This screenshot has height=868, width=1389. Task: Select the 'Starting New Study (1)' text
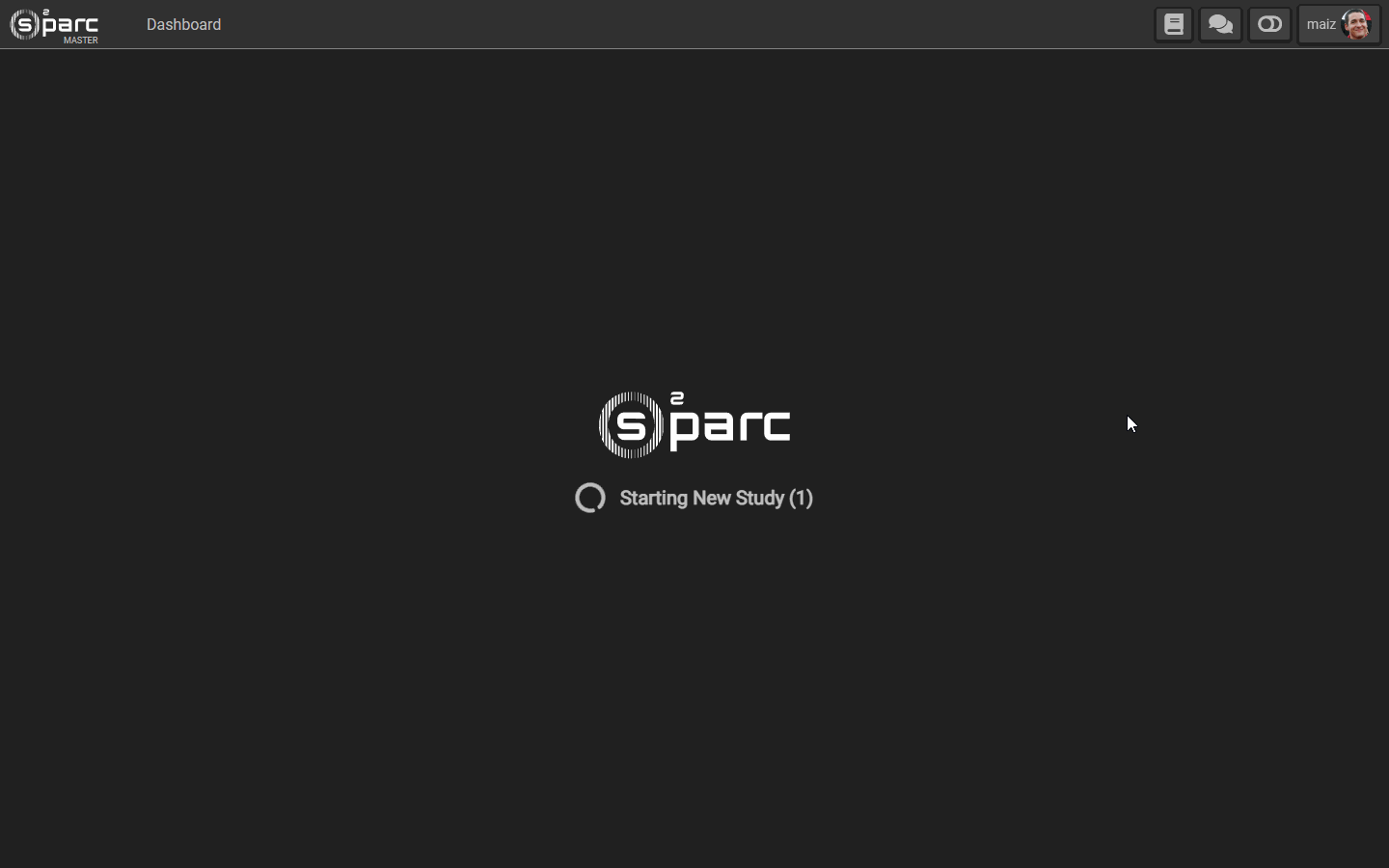717,499
